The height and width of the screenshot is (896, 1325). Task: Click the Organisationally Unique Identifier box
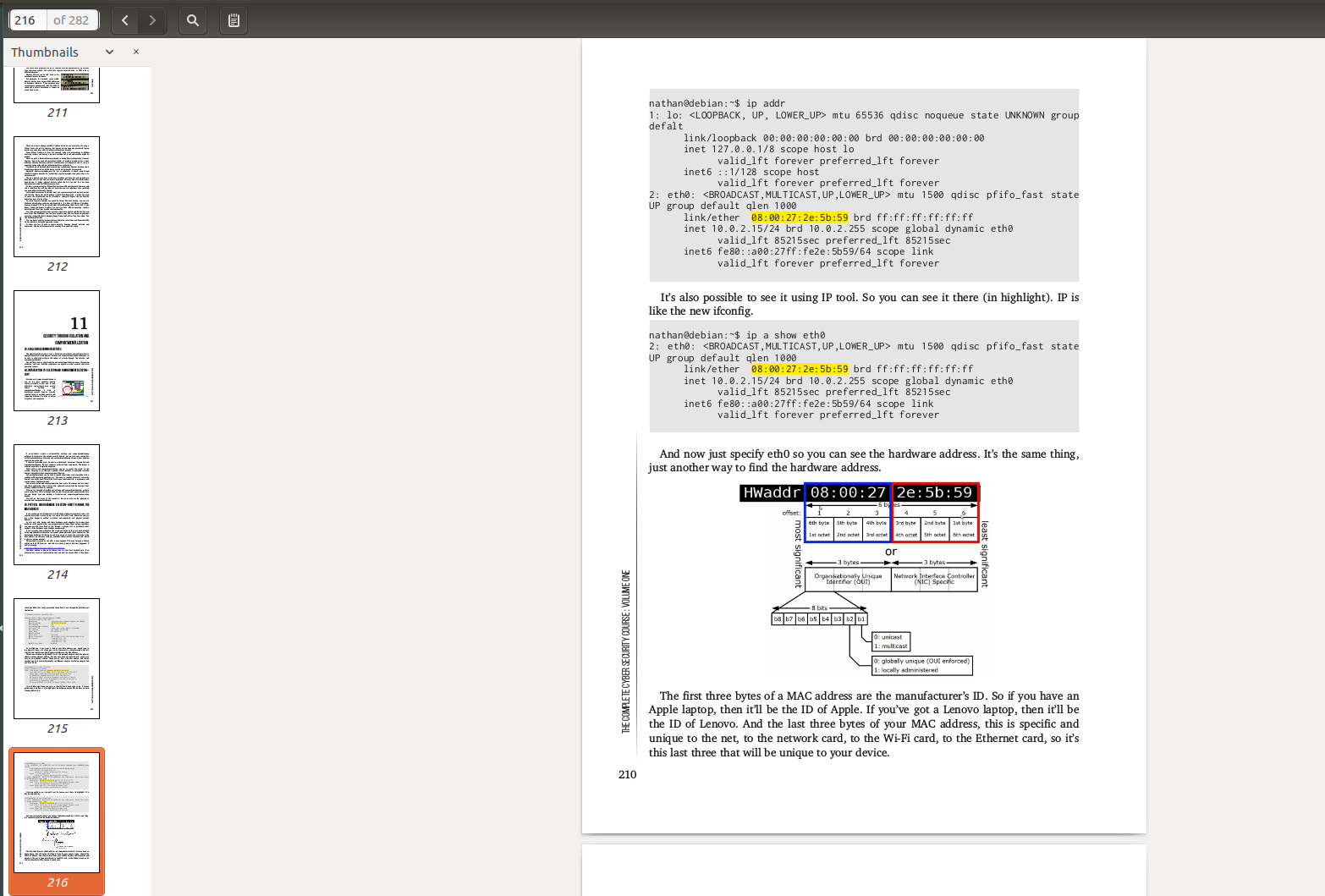[848, 579]
